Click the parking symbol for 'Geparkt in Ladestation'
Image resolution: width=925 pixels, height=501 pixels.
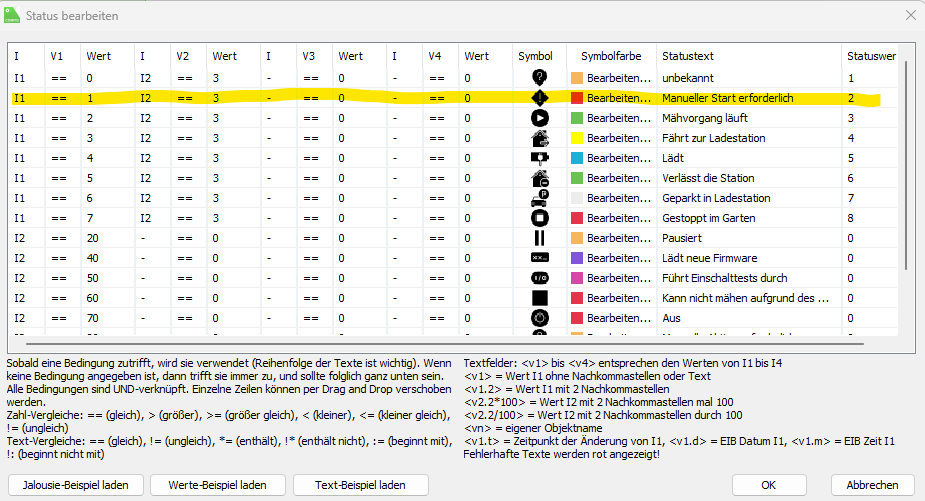pyautogui.click(x=539, y=198)
